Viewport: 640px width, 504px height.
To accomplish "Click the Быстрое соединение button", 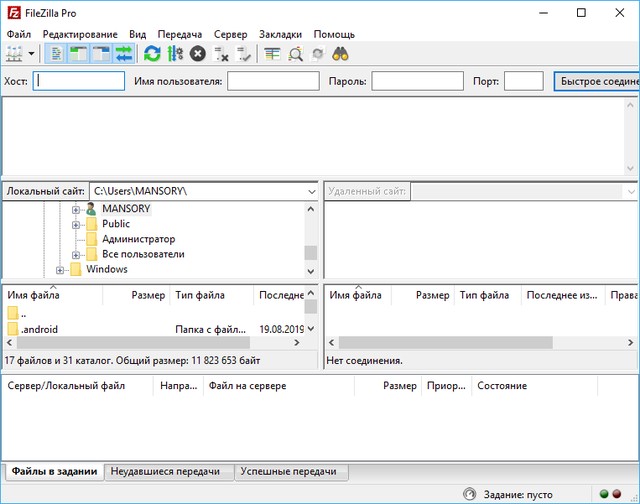I will click(x=597, y=81).
